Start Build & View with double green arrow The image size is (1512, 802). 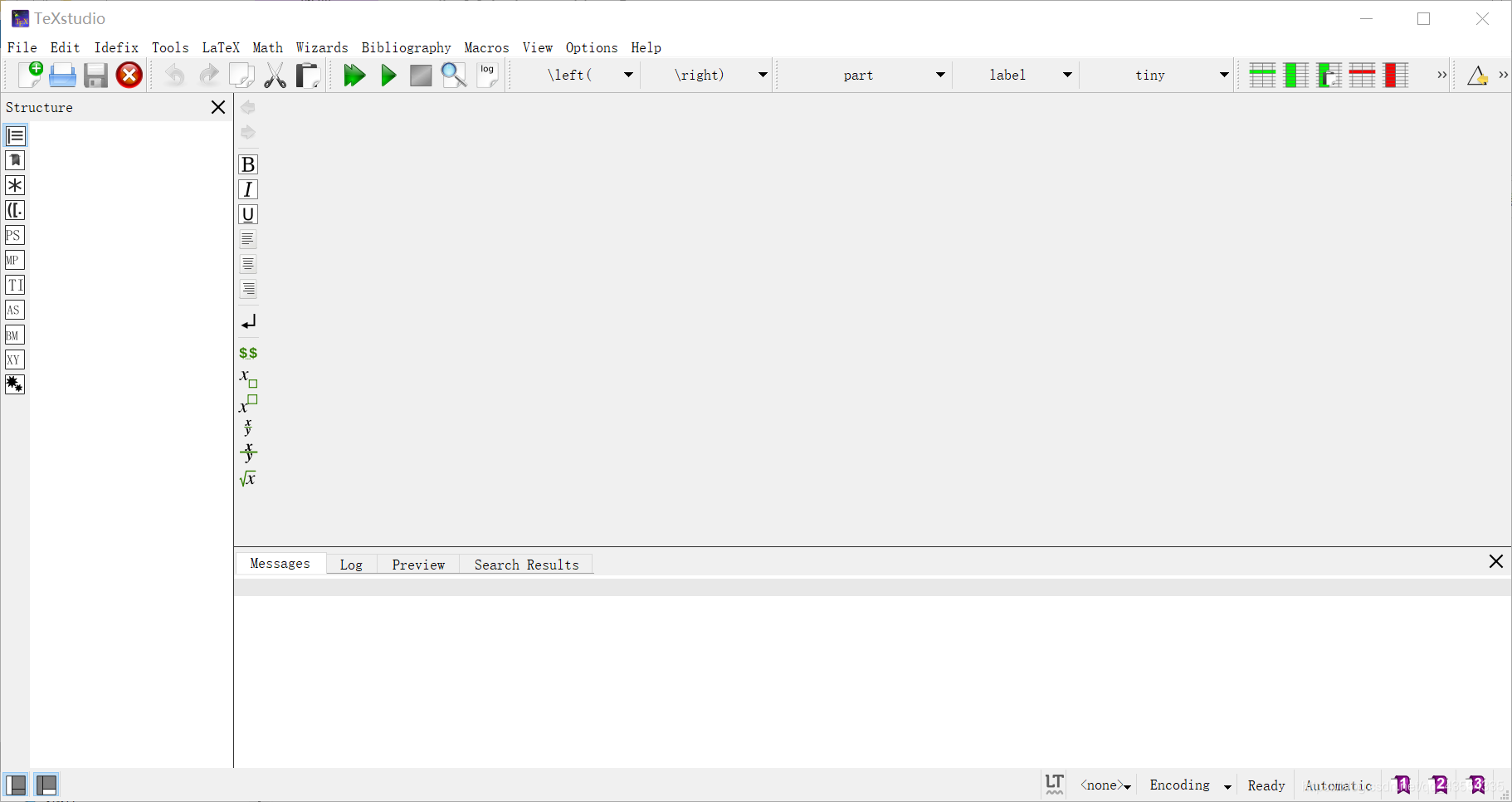[x=354, y=75]
